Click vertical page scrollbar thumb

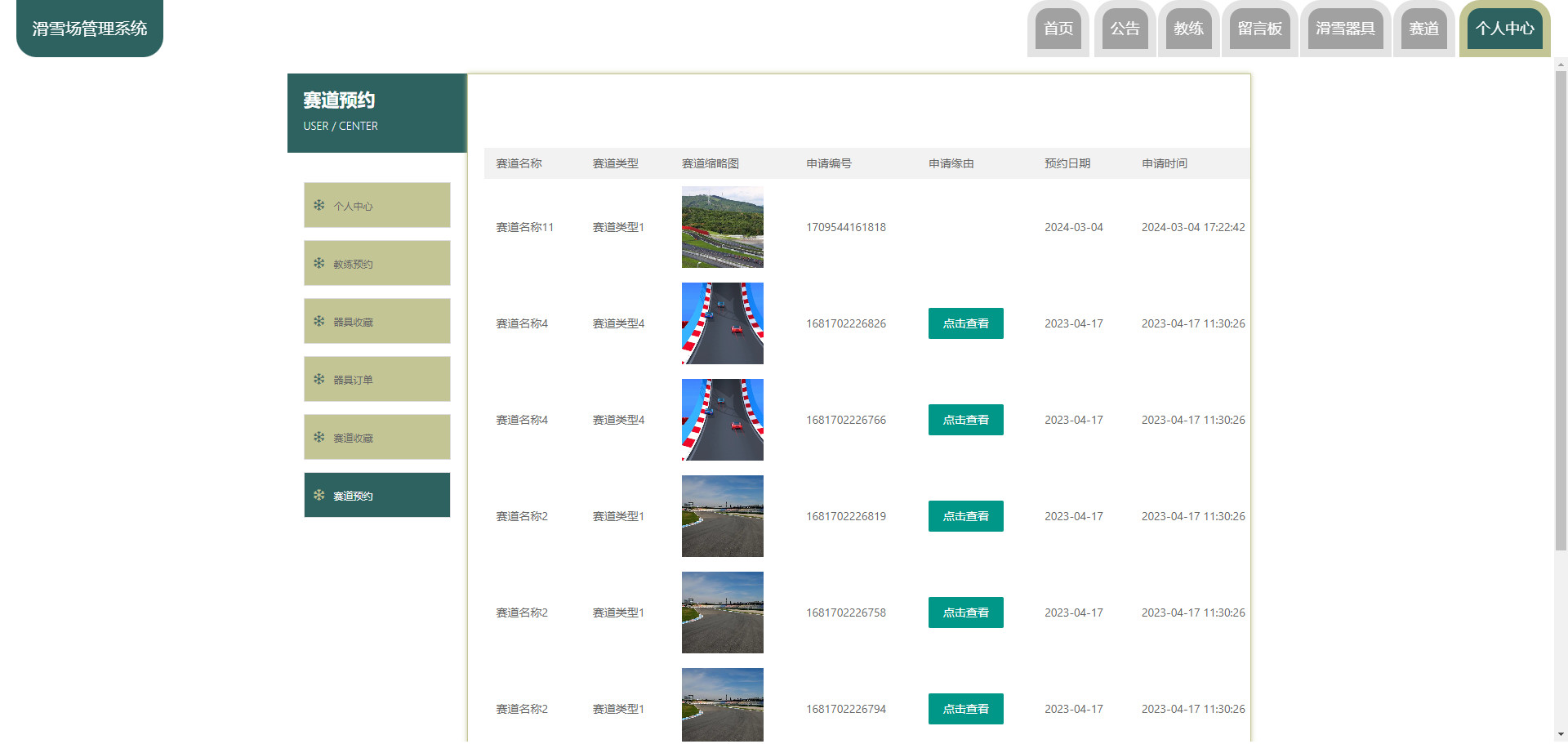pos(1561,310)
